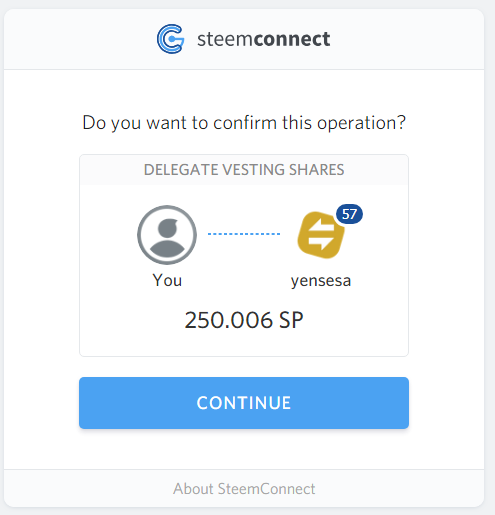Click the yensesa username label
Viewport: 495px width, 515px height.
point(321,281)
